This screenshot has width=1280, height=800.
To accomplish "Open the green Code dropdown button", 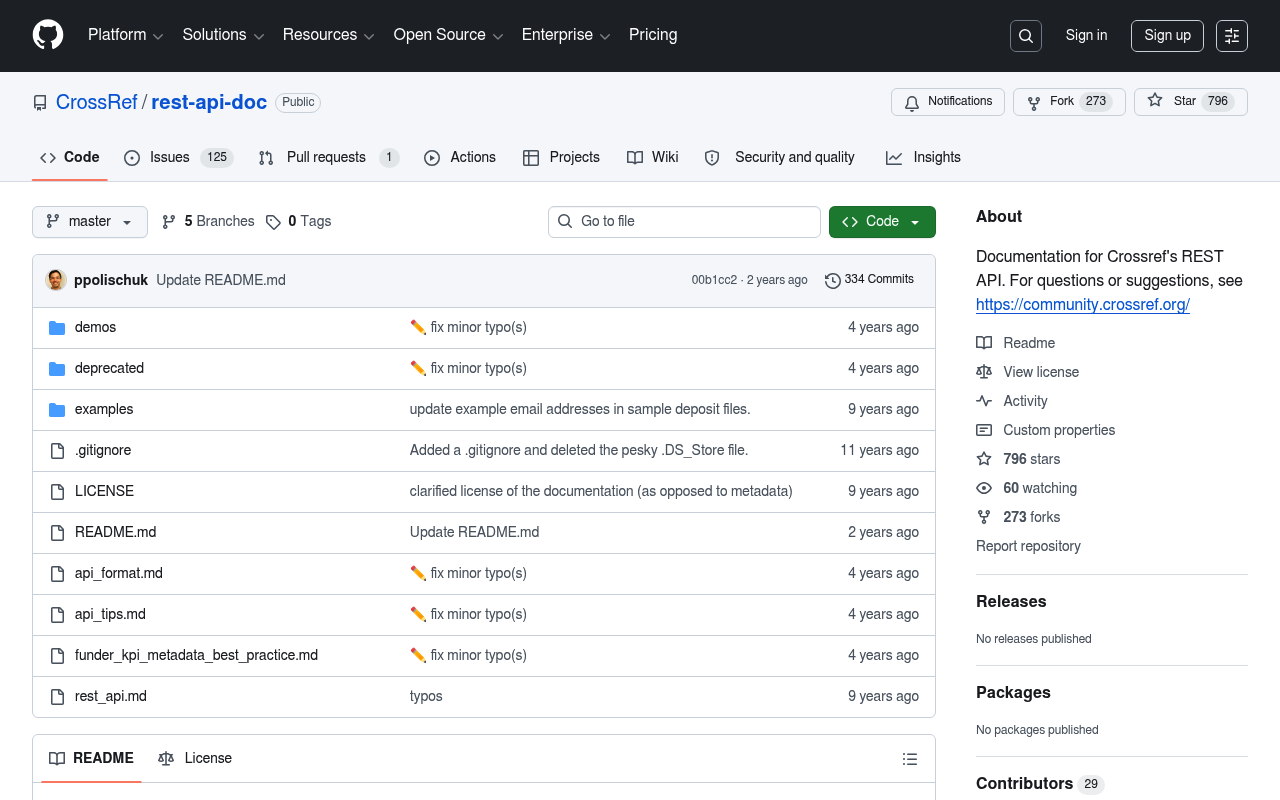I will (882, 222).
